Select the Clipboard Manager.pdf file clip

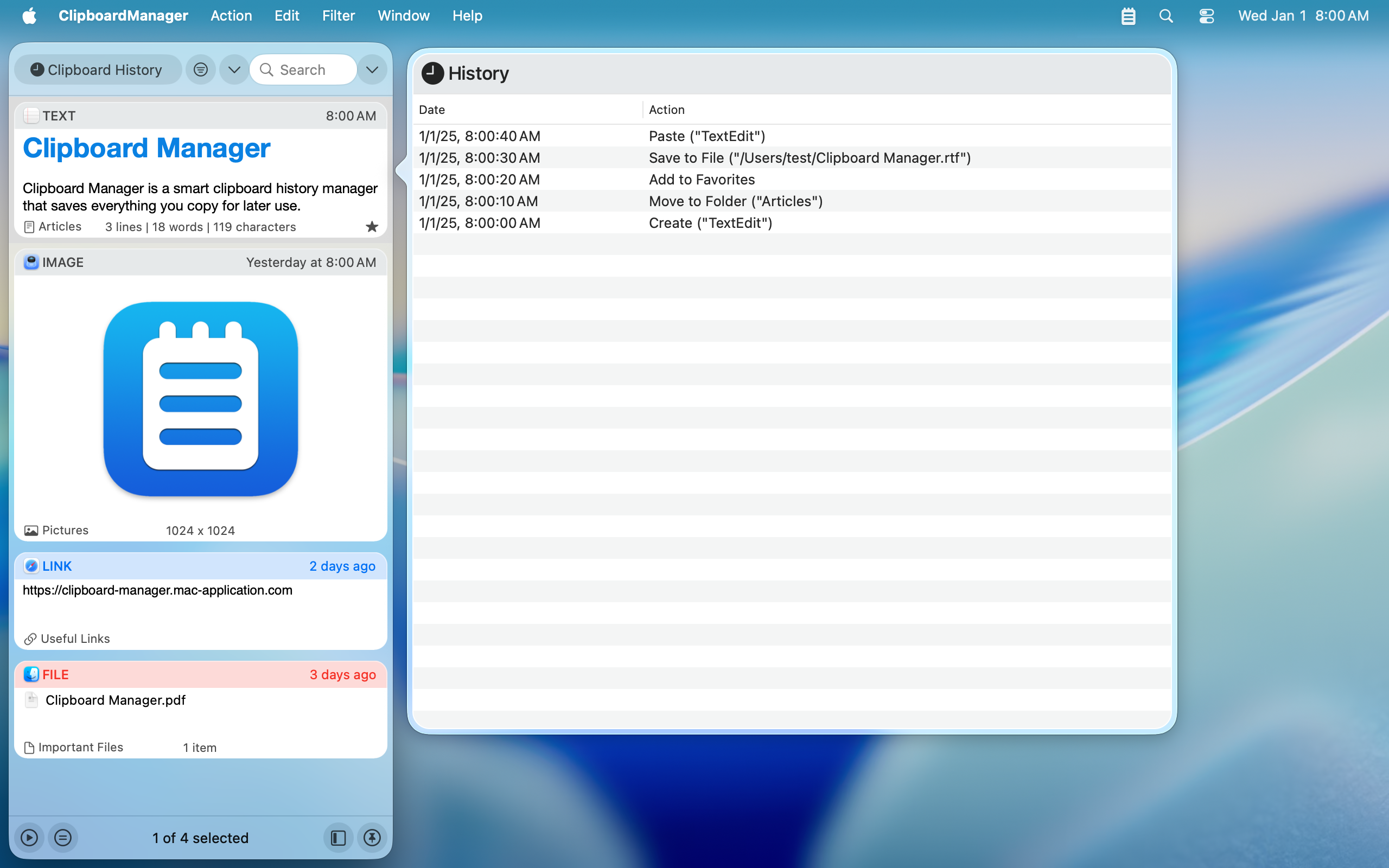116,700
